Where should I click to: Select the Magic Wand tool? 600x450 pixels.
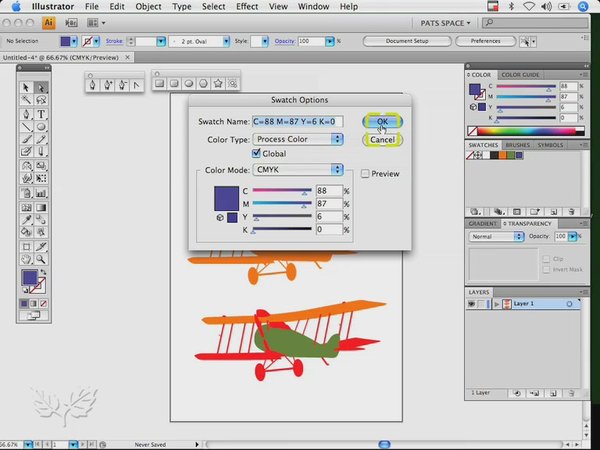pyautogui.click(x=26, y=100)
